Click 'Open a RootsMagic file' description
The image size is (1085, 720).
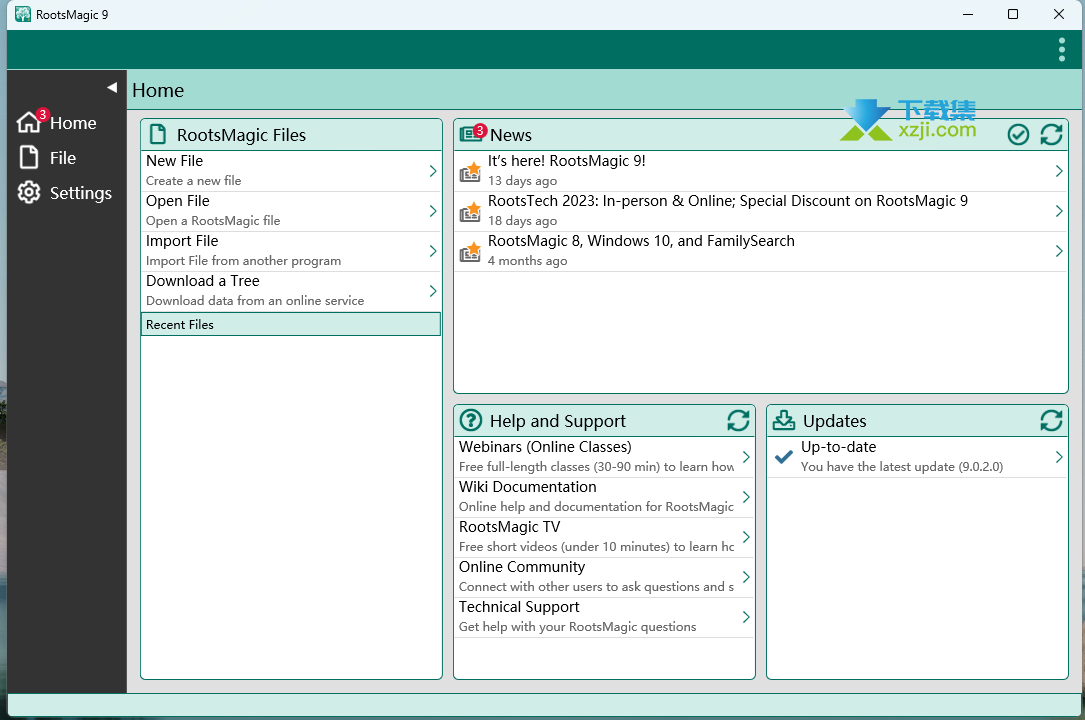tap(213, 221)
